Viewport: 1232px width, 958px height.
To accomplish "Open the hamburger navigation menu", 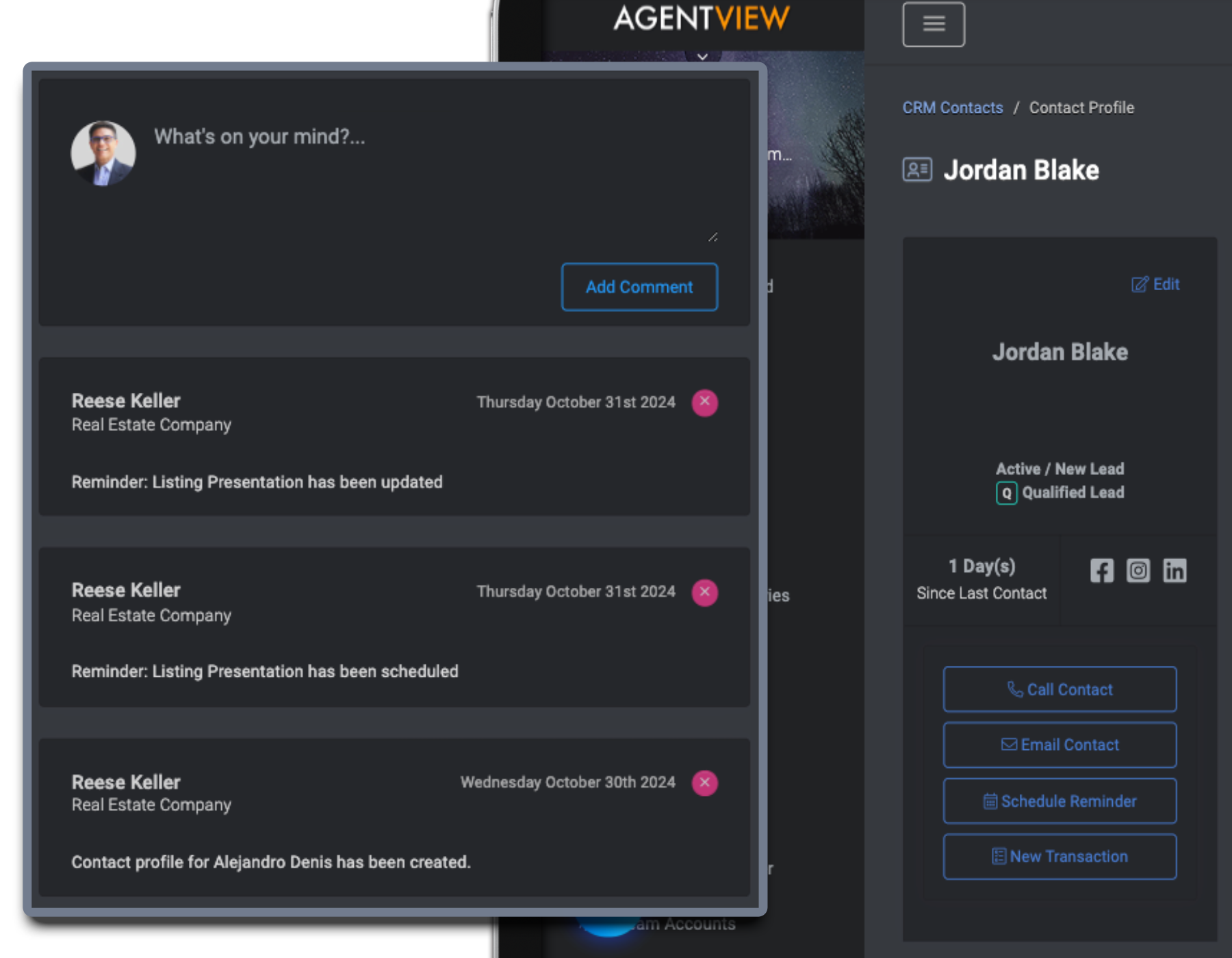I will pos(934,24).
